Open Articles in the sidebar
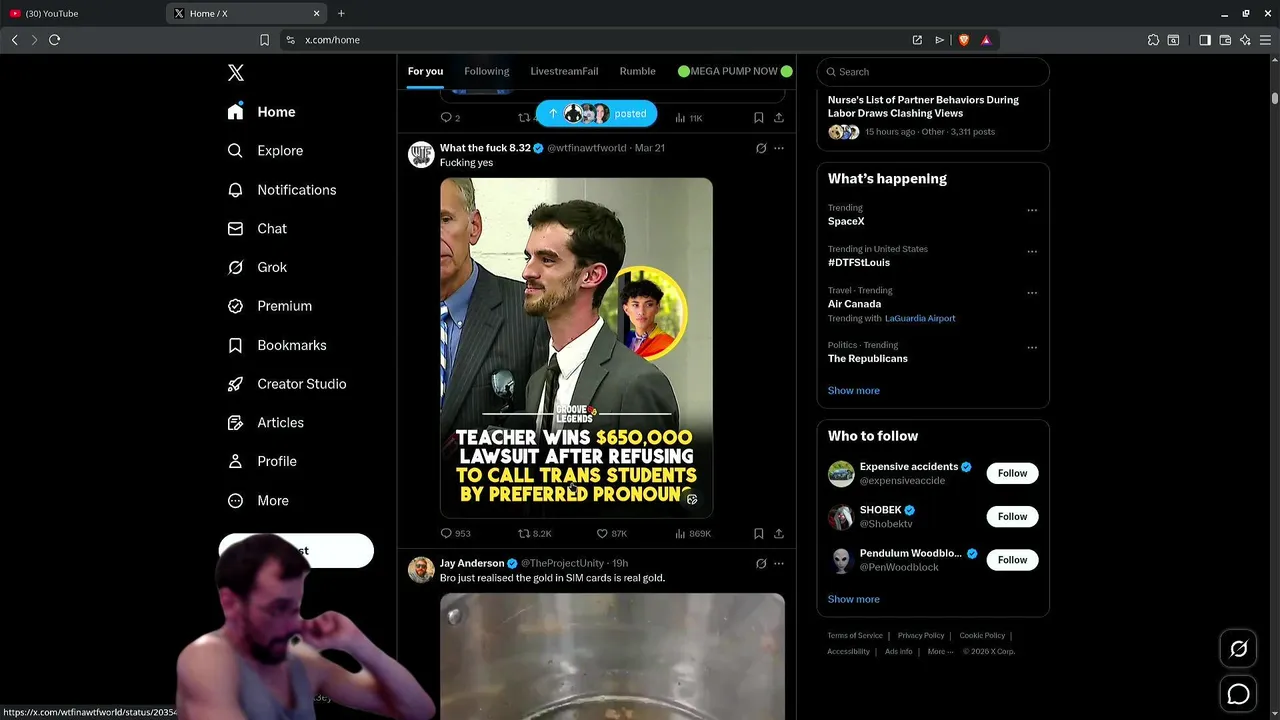 coord(266,423)
